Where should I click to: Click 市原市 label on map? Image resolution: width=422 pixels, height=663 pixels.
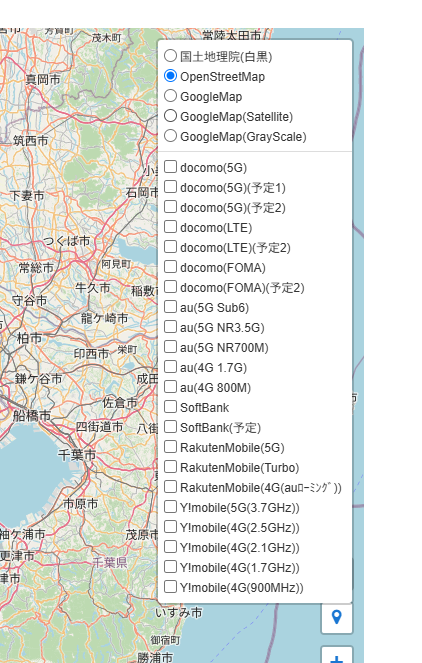pos(80,504)
